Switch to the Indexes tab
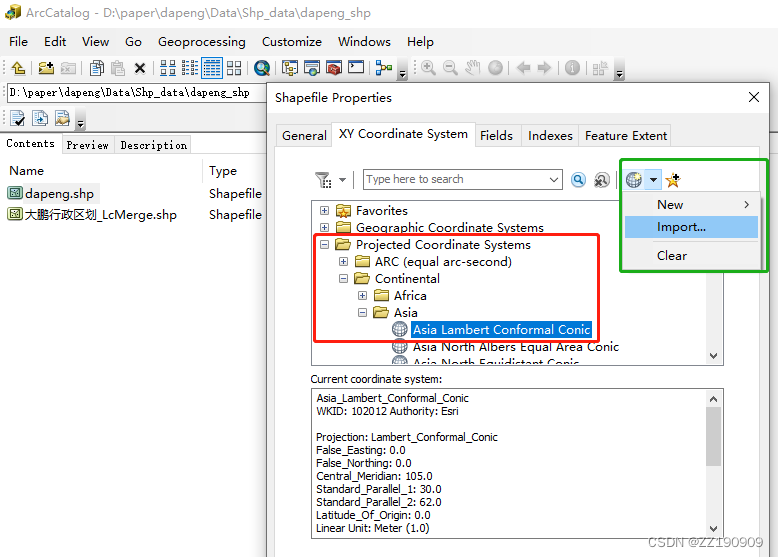 550,135
